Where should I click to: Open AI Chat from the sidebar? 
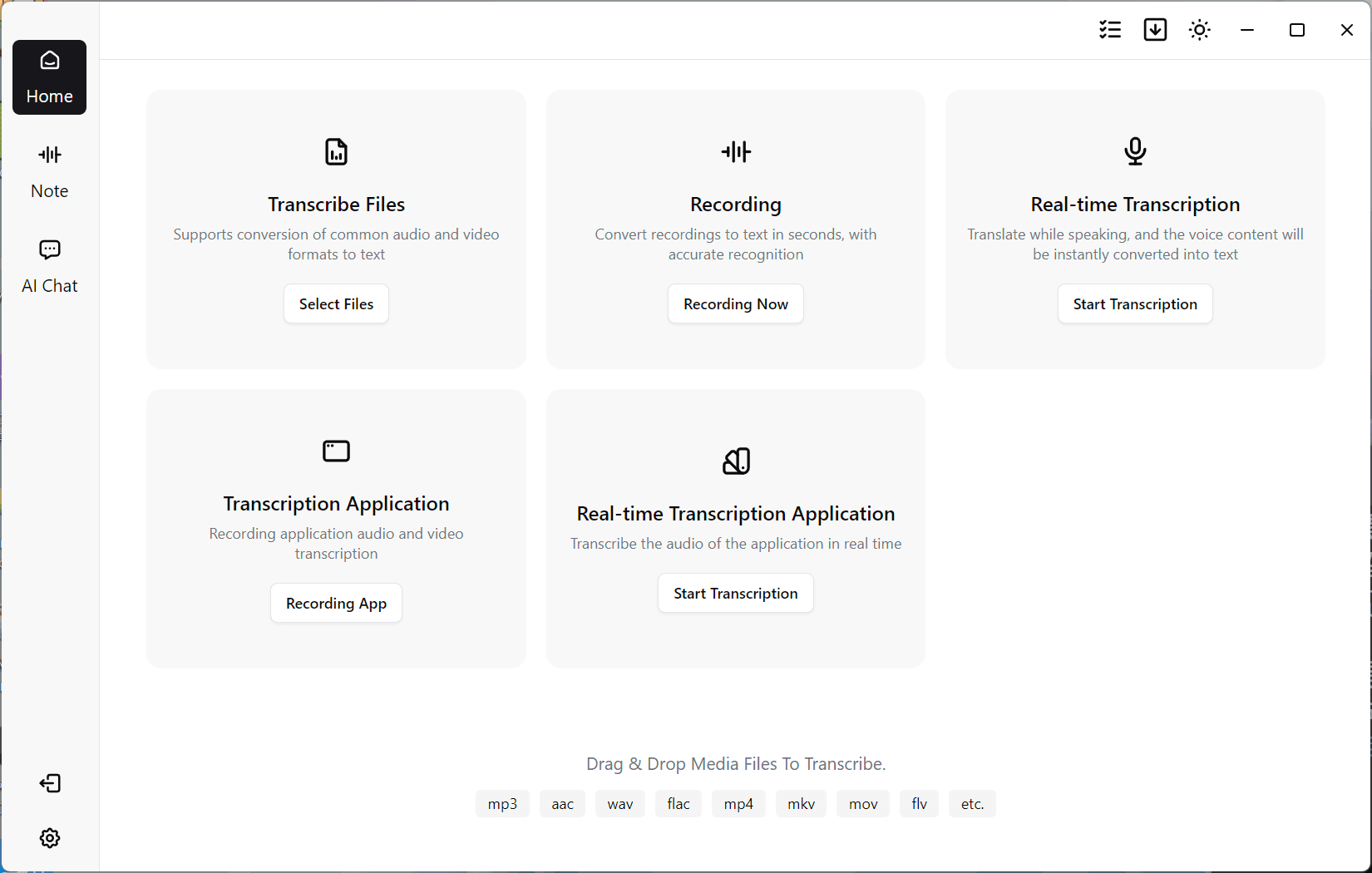tap(49, 264)
